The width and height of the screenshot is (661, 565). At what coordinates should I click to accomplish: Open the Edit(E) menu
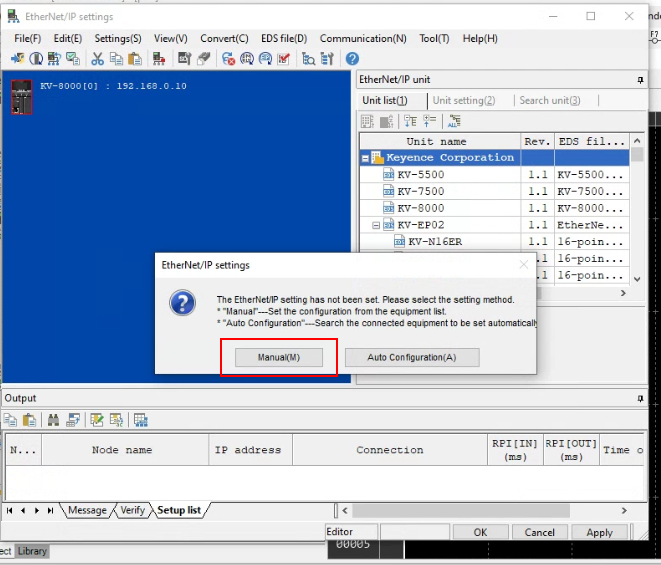click(68, 38)
